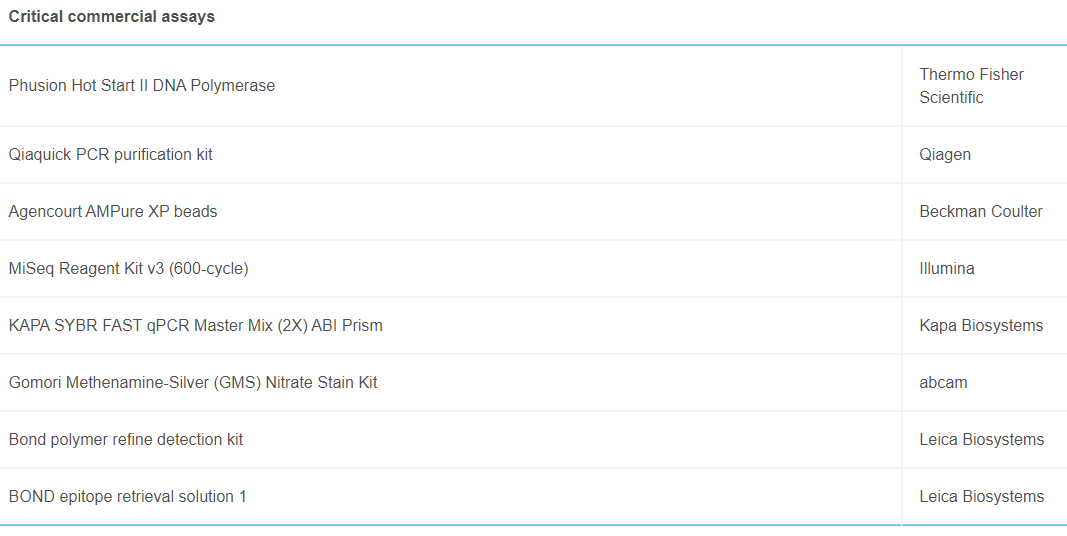Select Bond polymer refine detection kit
This screenshot has width=1067, height=536.
126,440
